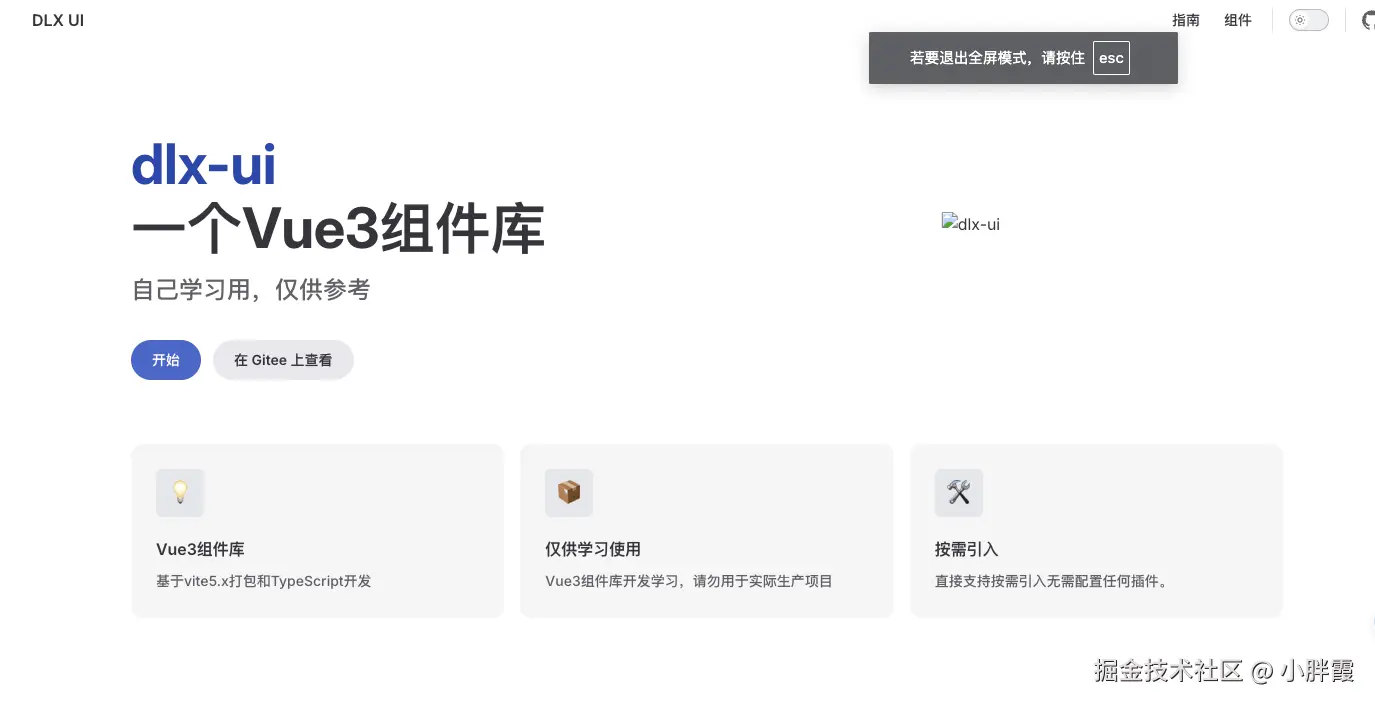Click the 基于vite5.x打包和TypeScript开发 description text
The width and height of the screenshot is (1375, 705).
(264, 581)
